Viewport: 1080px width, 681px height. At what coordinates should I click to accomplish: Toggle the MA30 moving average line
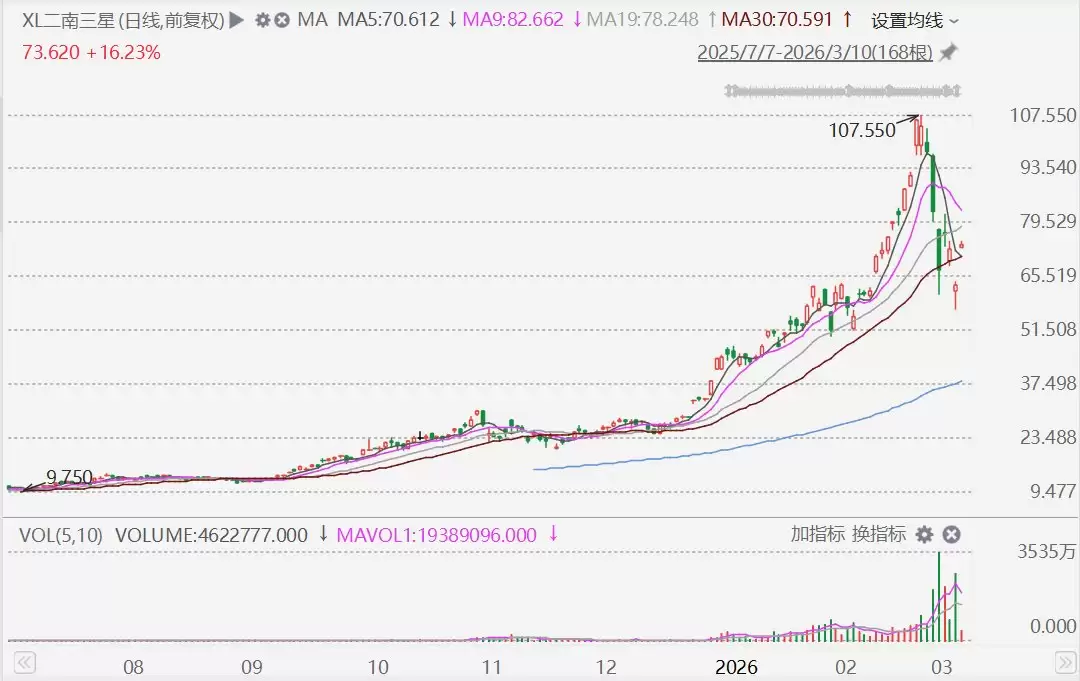777,20
